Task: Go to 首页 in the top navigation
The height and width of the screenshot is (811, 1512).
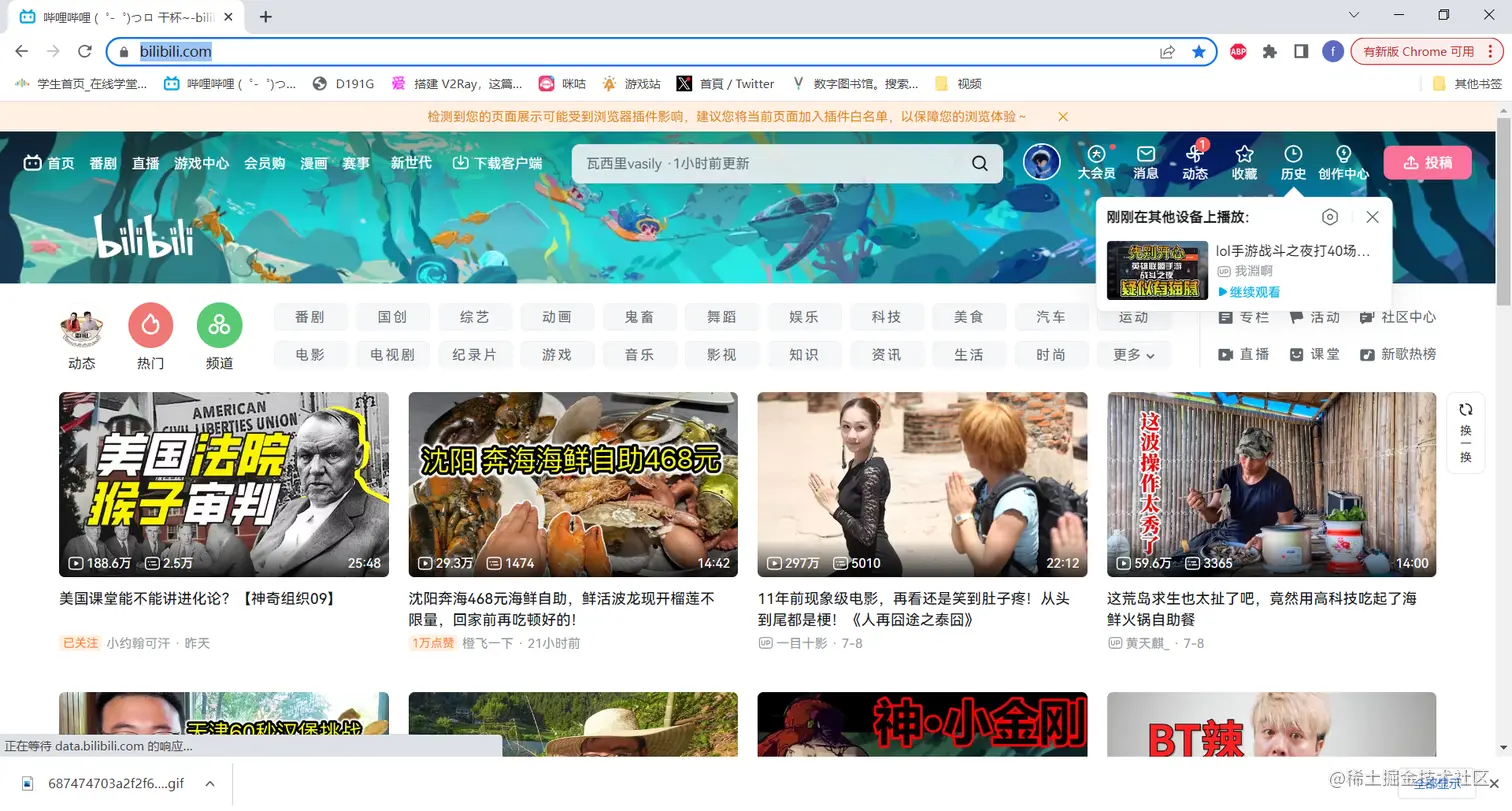Action: click(x=49, y=163)
